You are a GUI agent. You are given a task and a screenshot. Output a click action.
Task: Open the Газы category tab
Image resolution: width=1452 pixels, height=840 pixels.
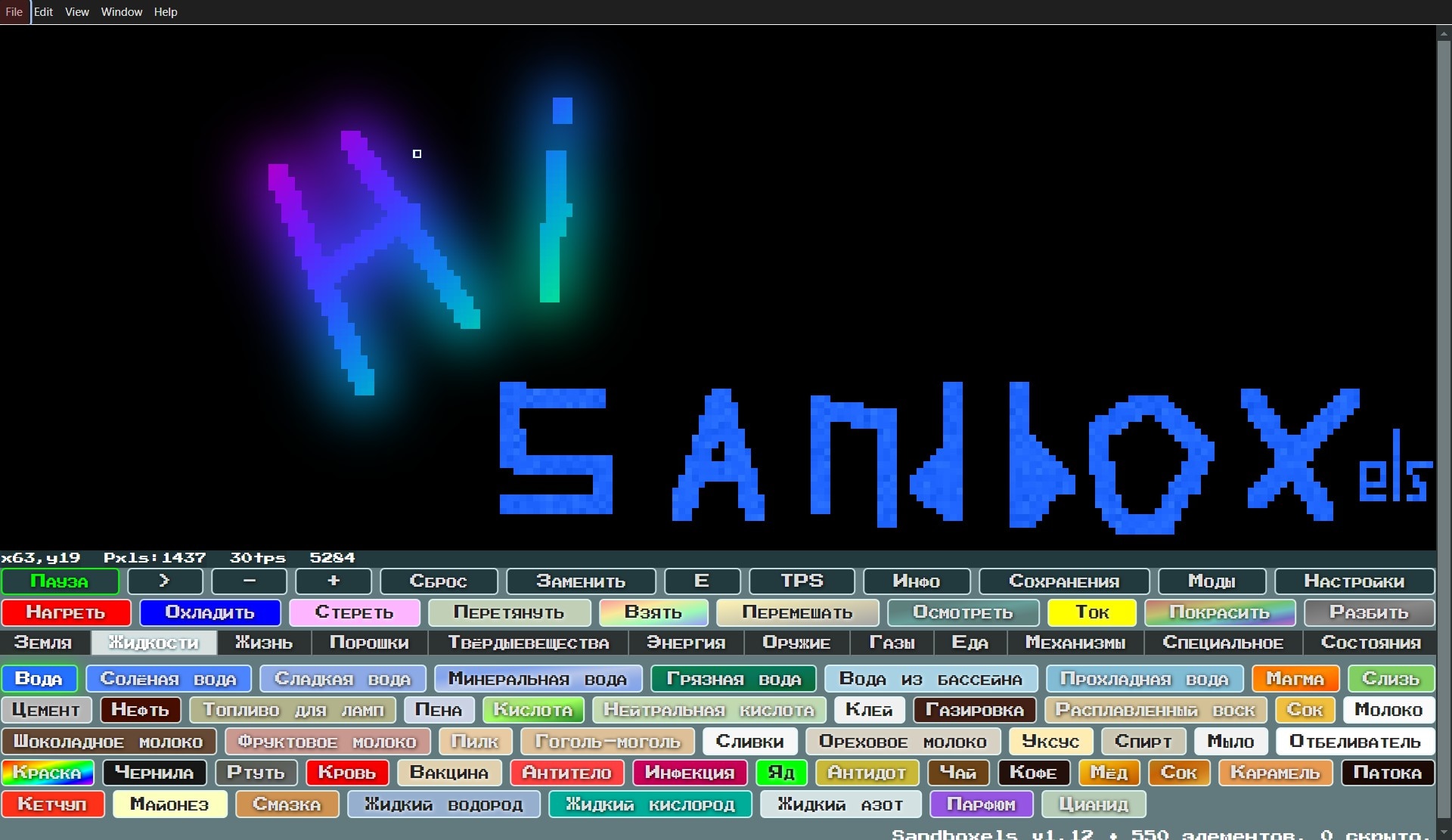click(x=892, y=643)
